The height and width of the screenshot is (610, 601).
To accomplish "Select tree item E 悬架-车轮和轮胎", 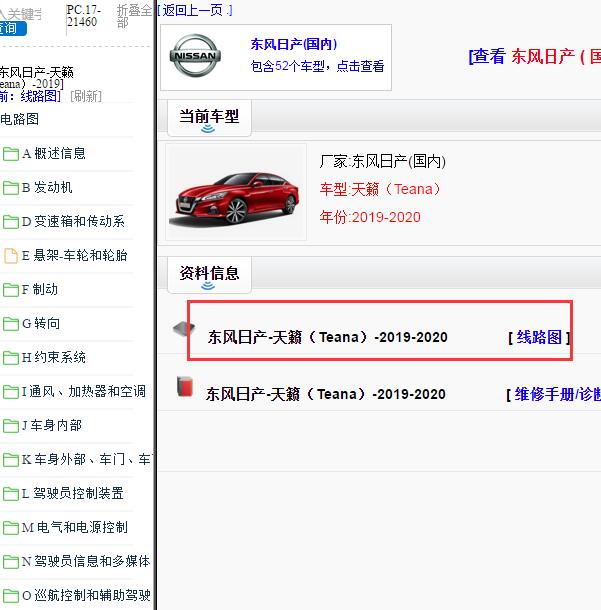I will coord(74,256).
